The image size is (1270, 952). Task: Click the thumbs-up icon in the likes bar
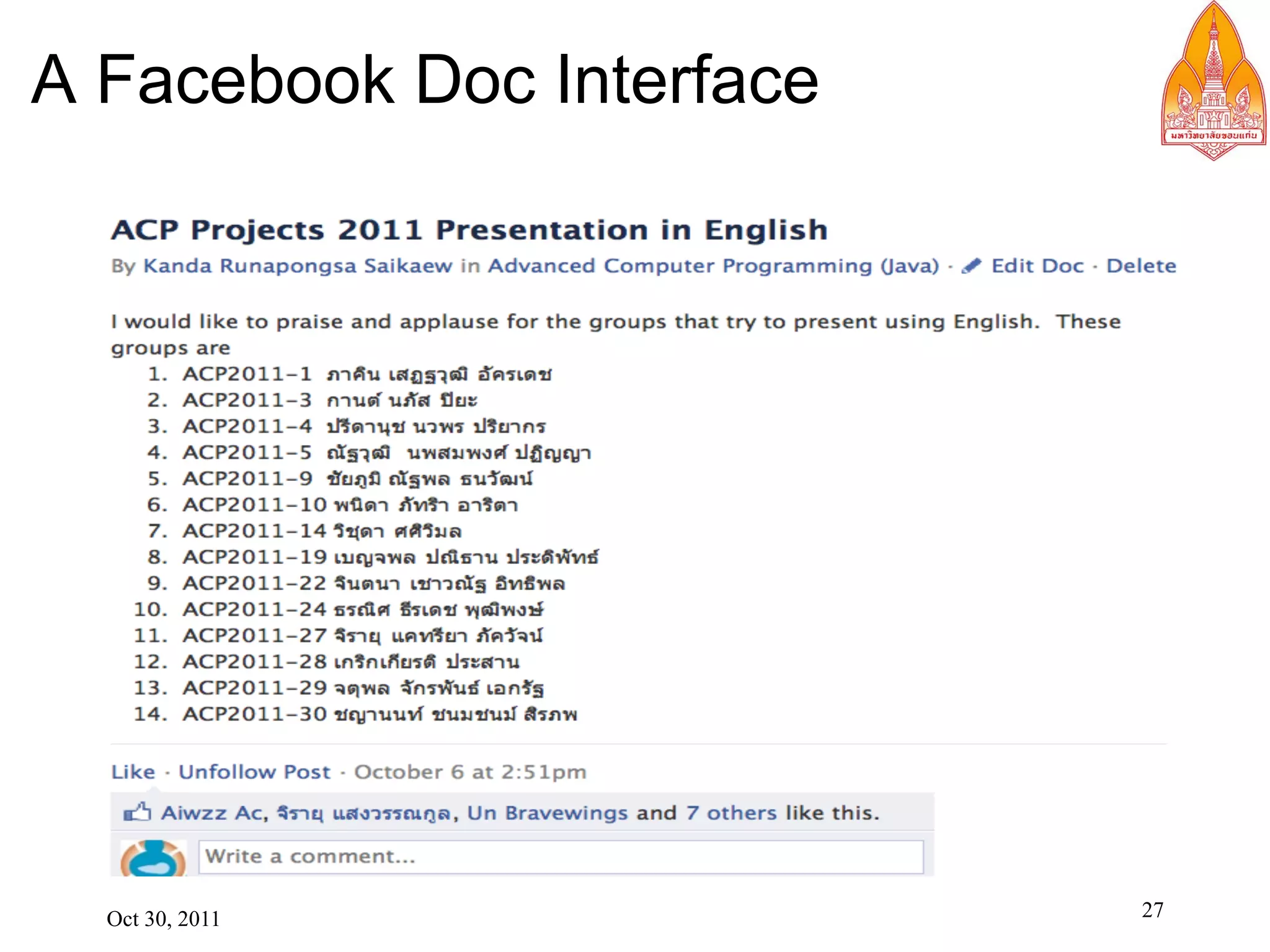pyautogui.click(x=137, y=812)
